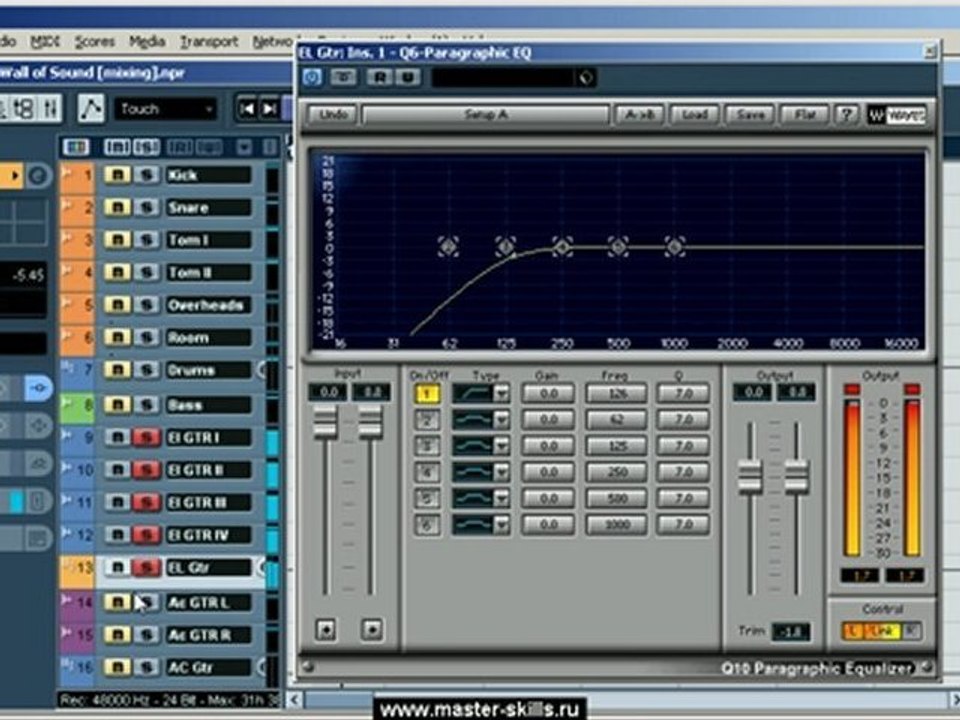Click the track colors icon above the track list
The width and height of the screenshot is (960, 720).
tap(76, 147)
